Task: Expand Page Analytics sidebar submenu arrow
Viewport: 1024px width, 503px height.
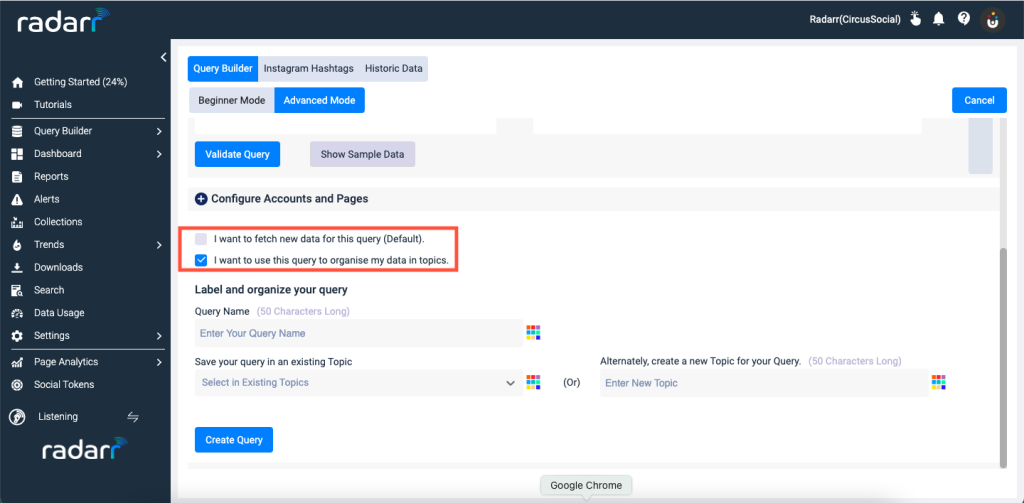Action: (159, 362)
